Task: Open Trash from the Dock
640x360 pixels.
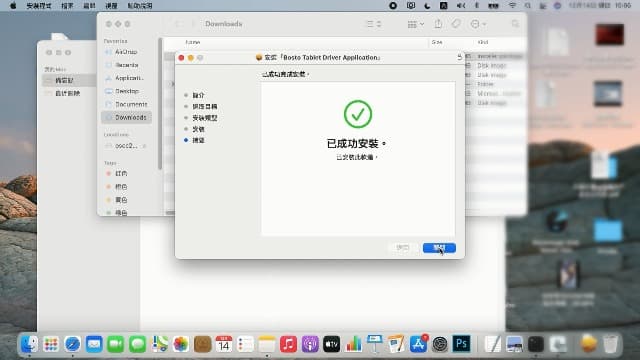Action: pyautogui.click(x=611, y=344)
